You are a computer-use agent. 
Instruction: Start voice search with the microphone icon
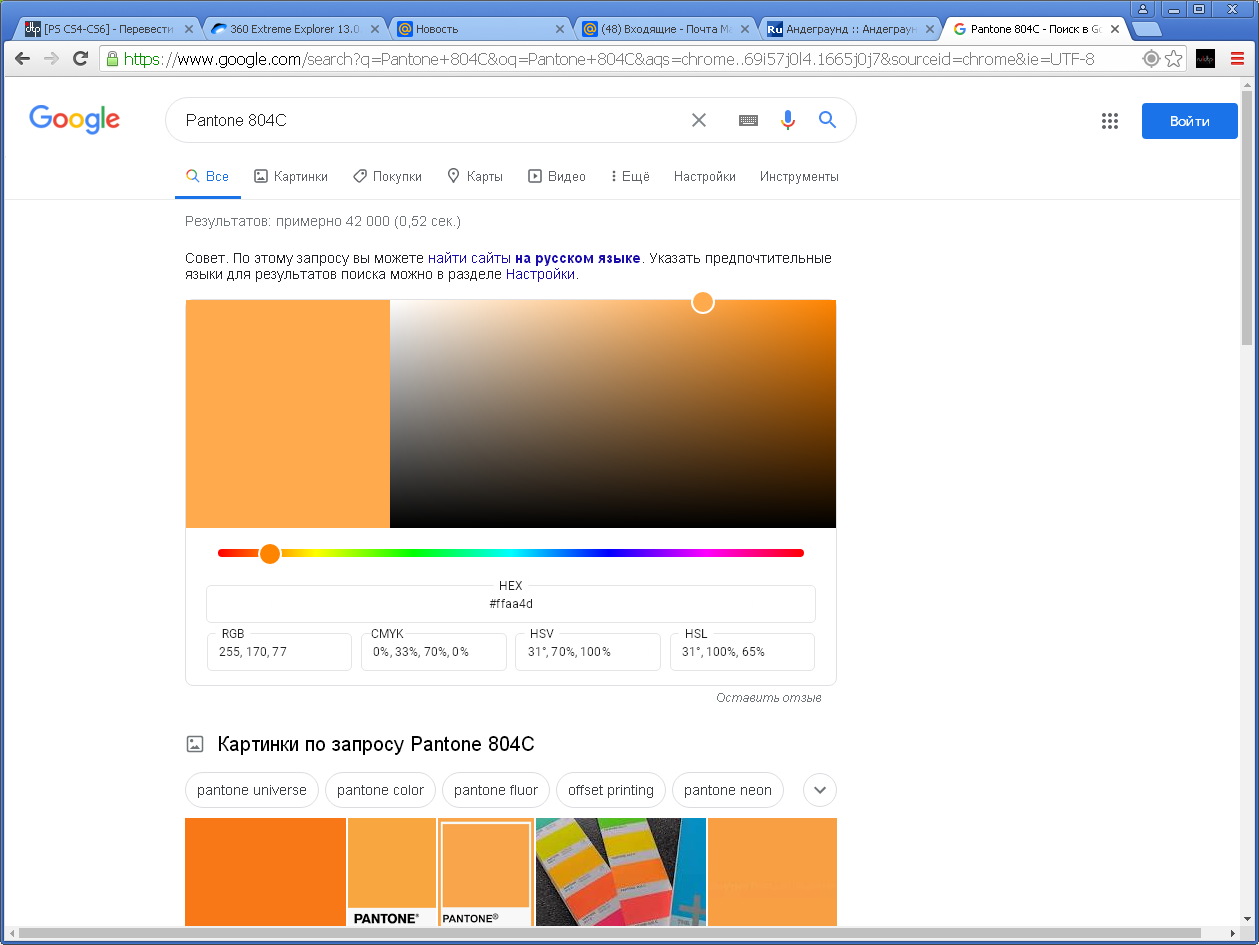coord(788,120)
